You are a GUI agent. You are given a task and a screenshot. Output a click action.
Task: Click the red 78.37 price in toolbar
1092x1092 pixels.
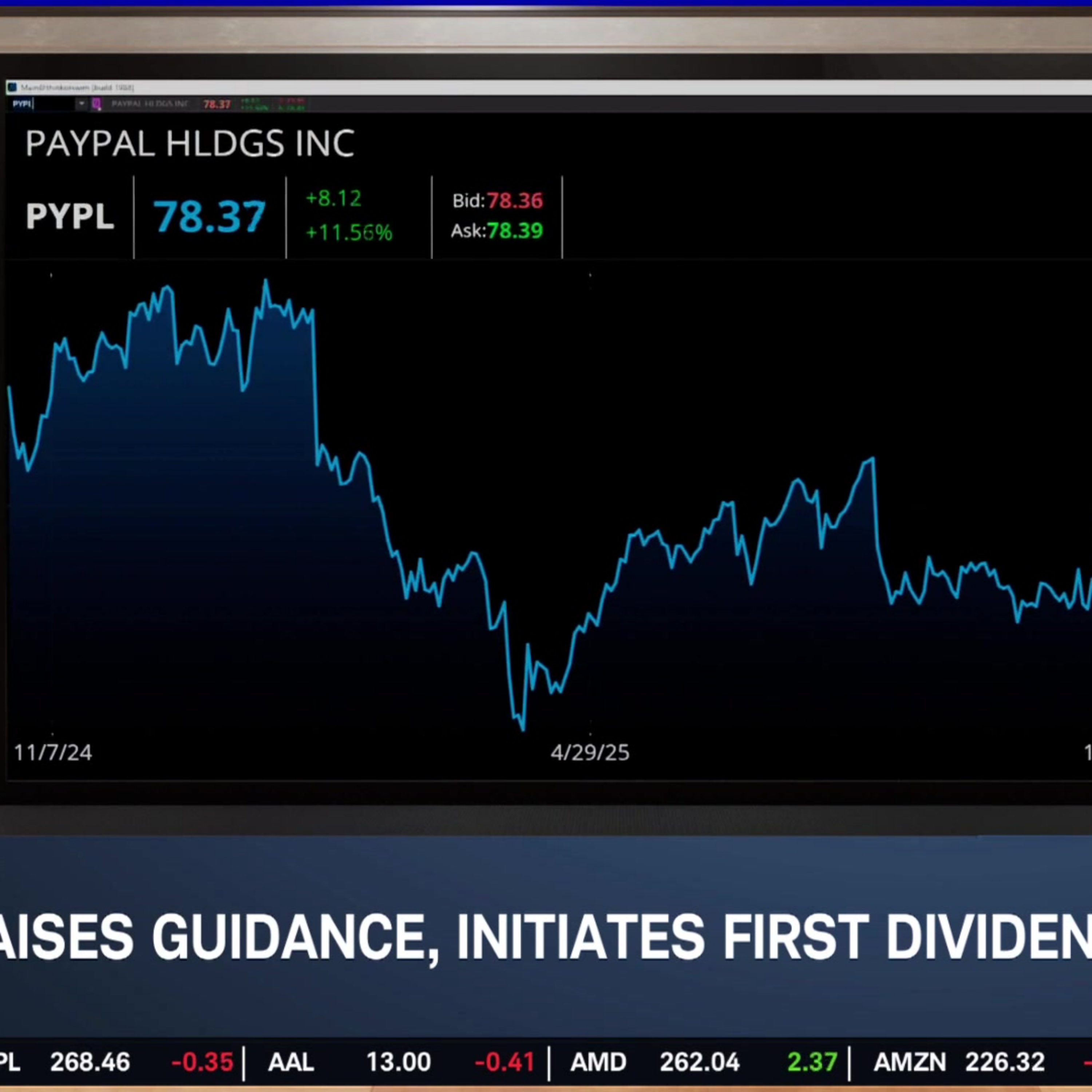217,104
